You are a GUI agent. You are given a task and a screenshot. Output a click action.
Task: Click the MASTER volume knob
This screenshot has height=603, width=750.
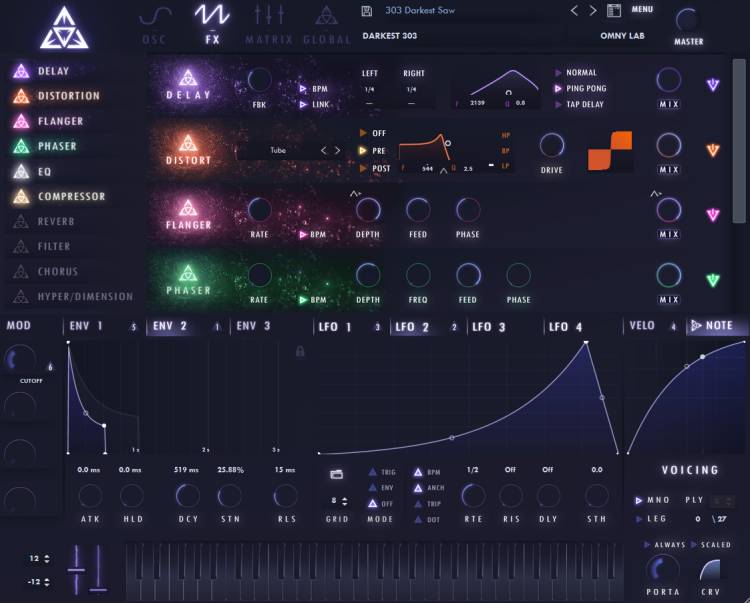click(688, 20)
